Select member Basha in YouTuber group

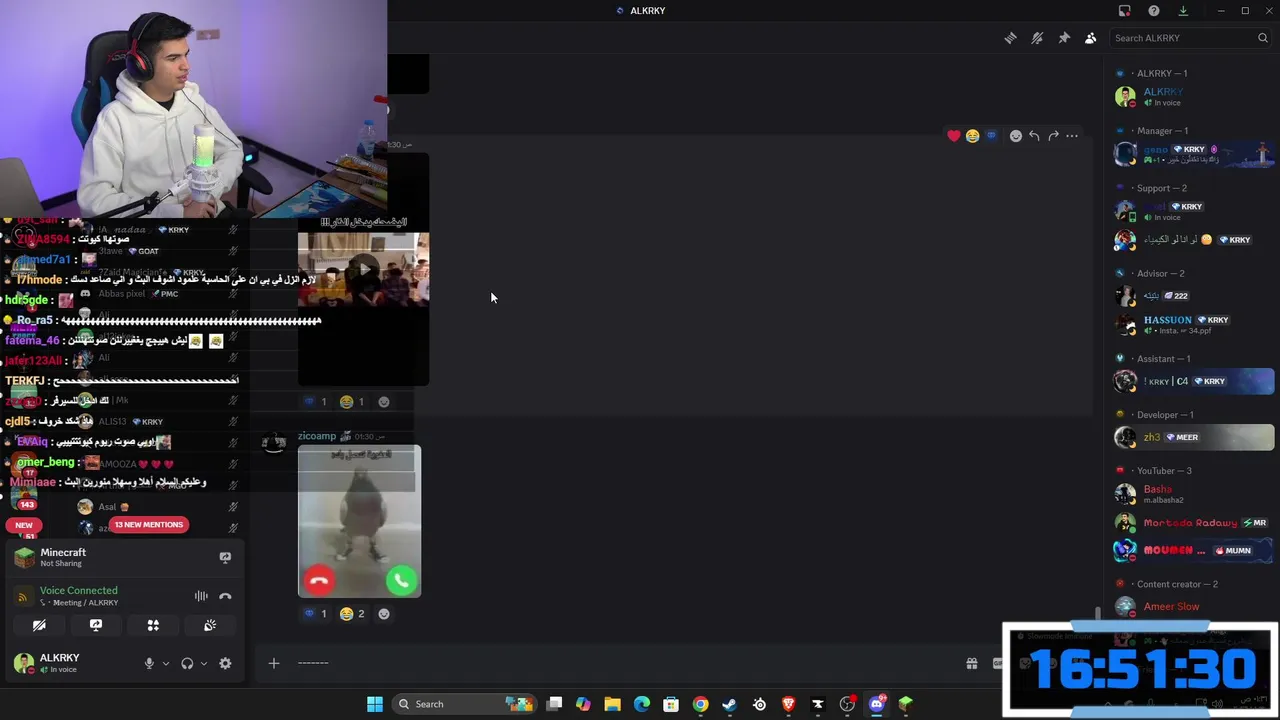(x=1192, y=494)
